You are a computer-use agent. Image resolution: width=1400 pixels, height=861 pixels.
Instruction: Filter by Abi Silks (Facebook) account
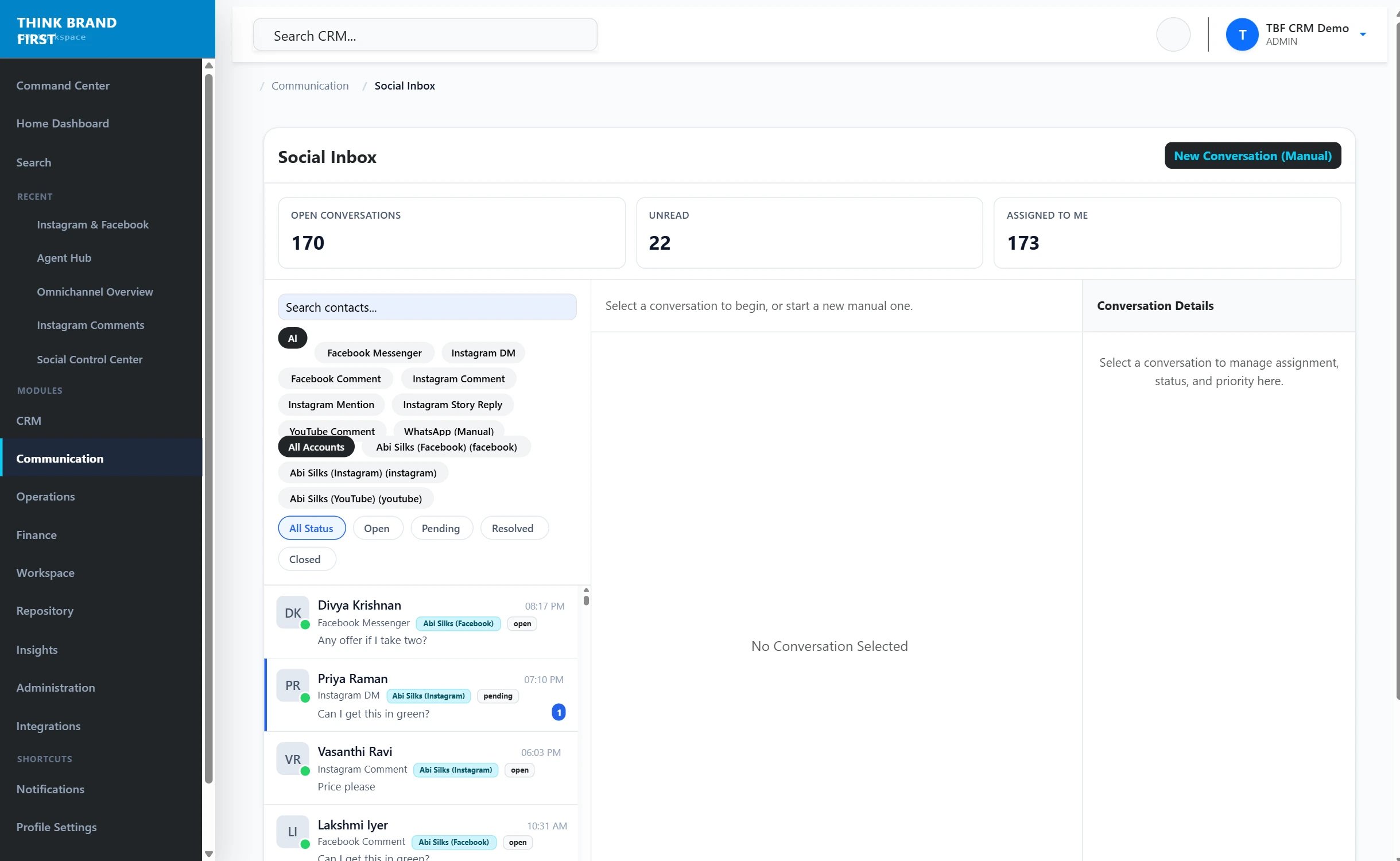coord(446,447)
